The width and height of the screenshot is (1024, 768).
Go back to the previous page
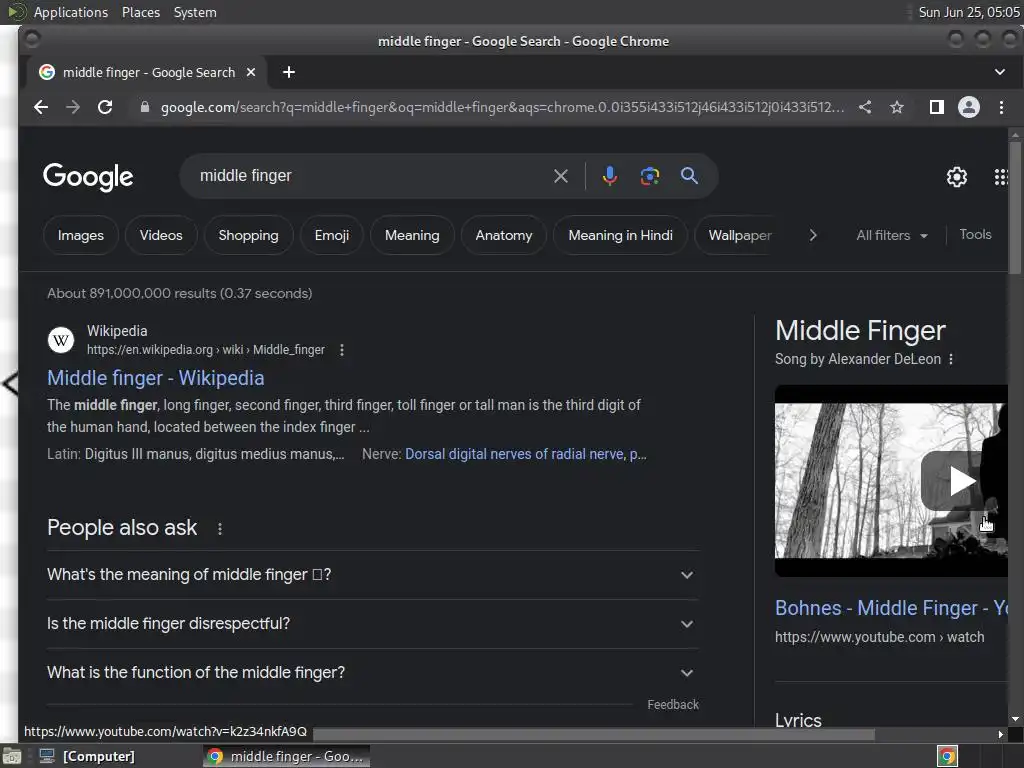click(41, 107)
